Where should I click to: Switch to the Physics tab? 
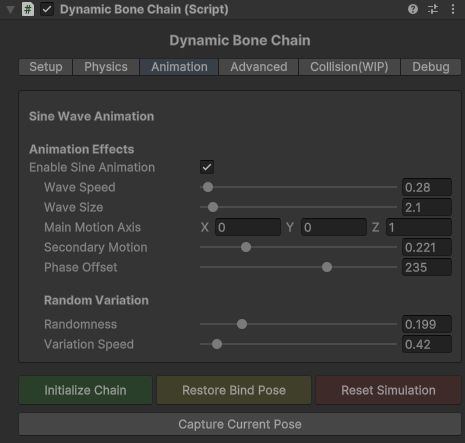coord(106,67)
